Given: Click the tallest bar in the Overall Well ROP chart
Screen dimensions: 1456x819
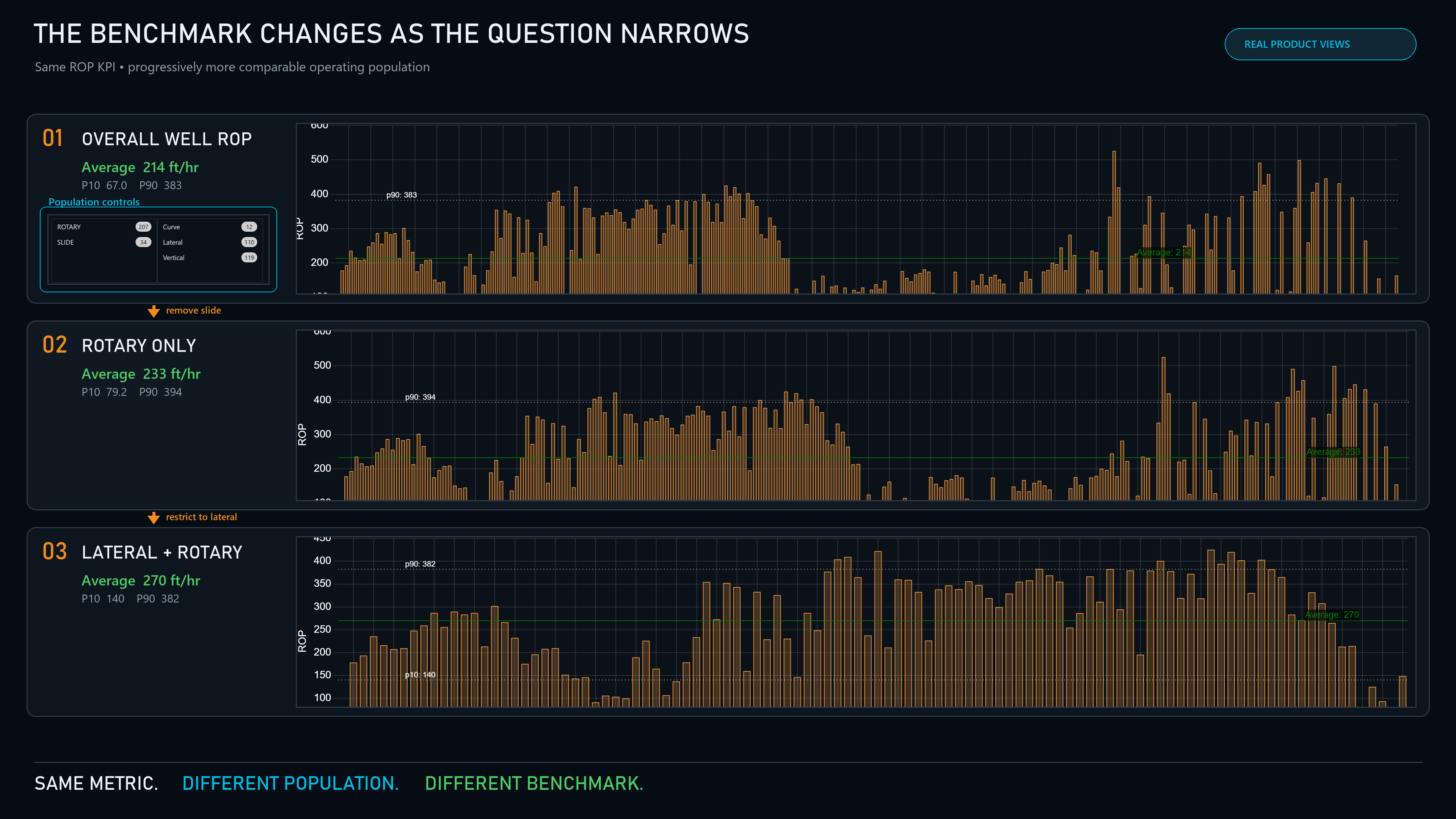Looking at the screenshot, I should 1114,222.
